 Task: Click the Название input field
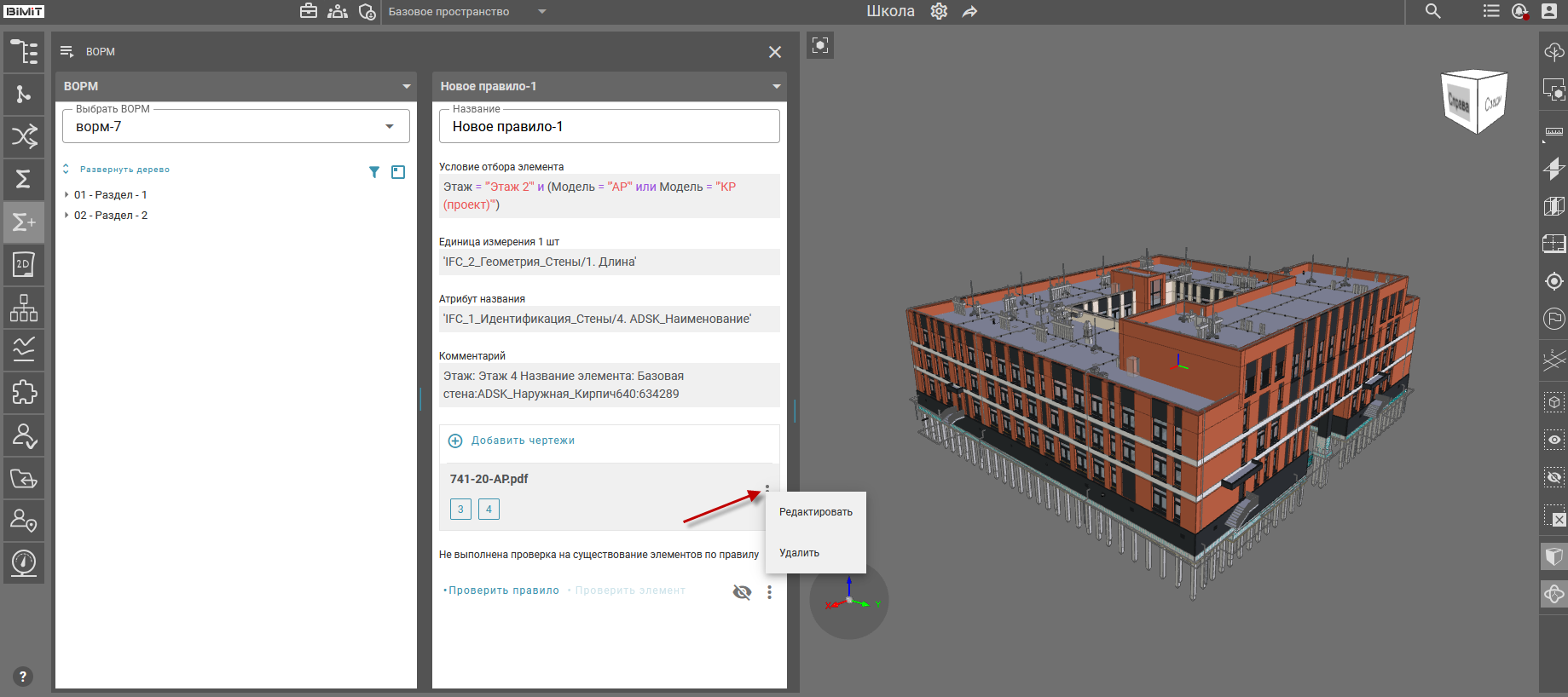(609, 127)
